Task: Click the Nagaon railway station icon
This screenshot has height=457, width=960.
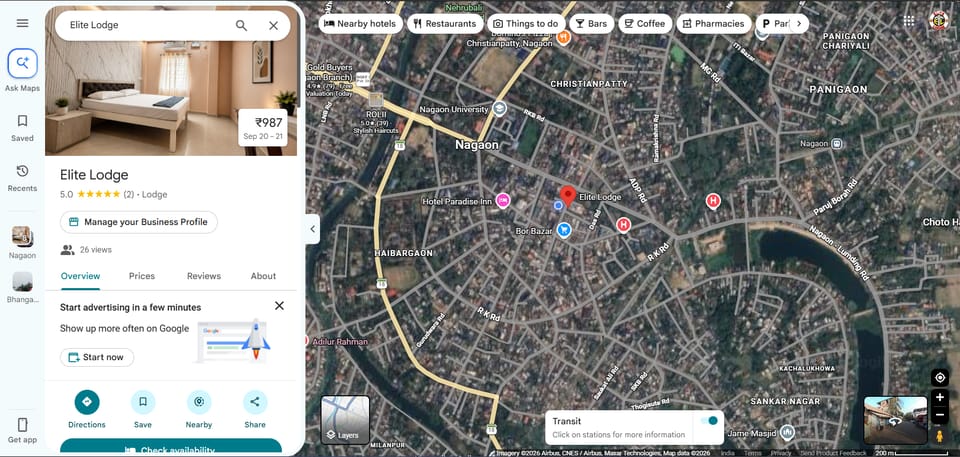Action: (x=836, y=144)
